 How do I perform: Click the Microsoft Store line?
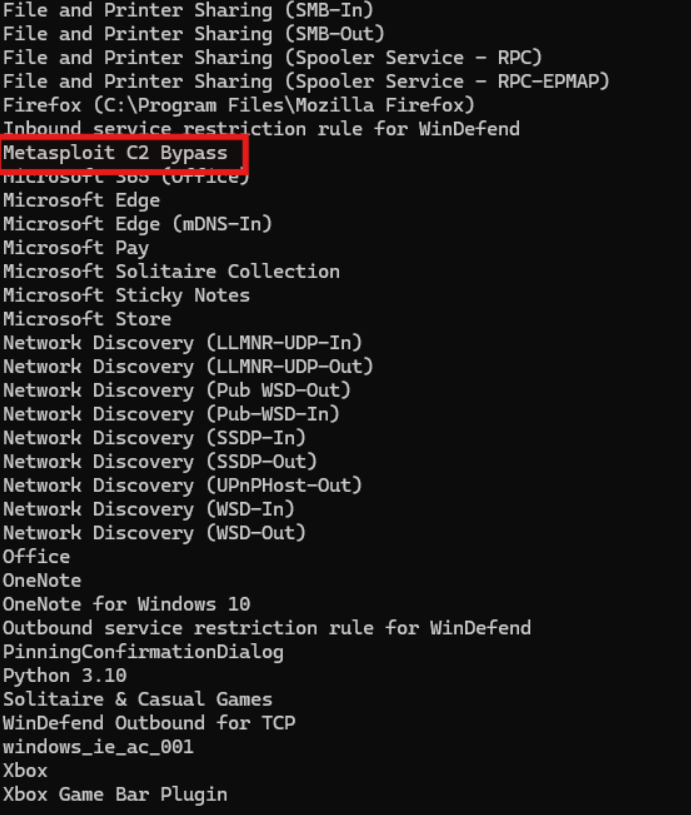(x=87, y=319)
